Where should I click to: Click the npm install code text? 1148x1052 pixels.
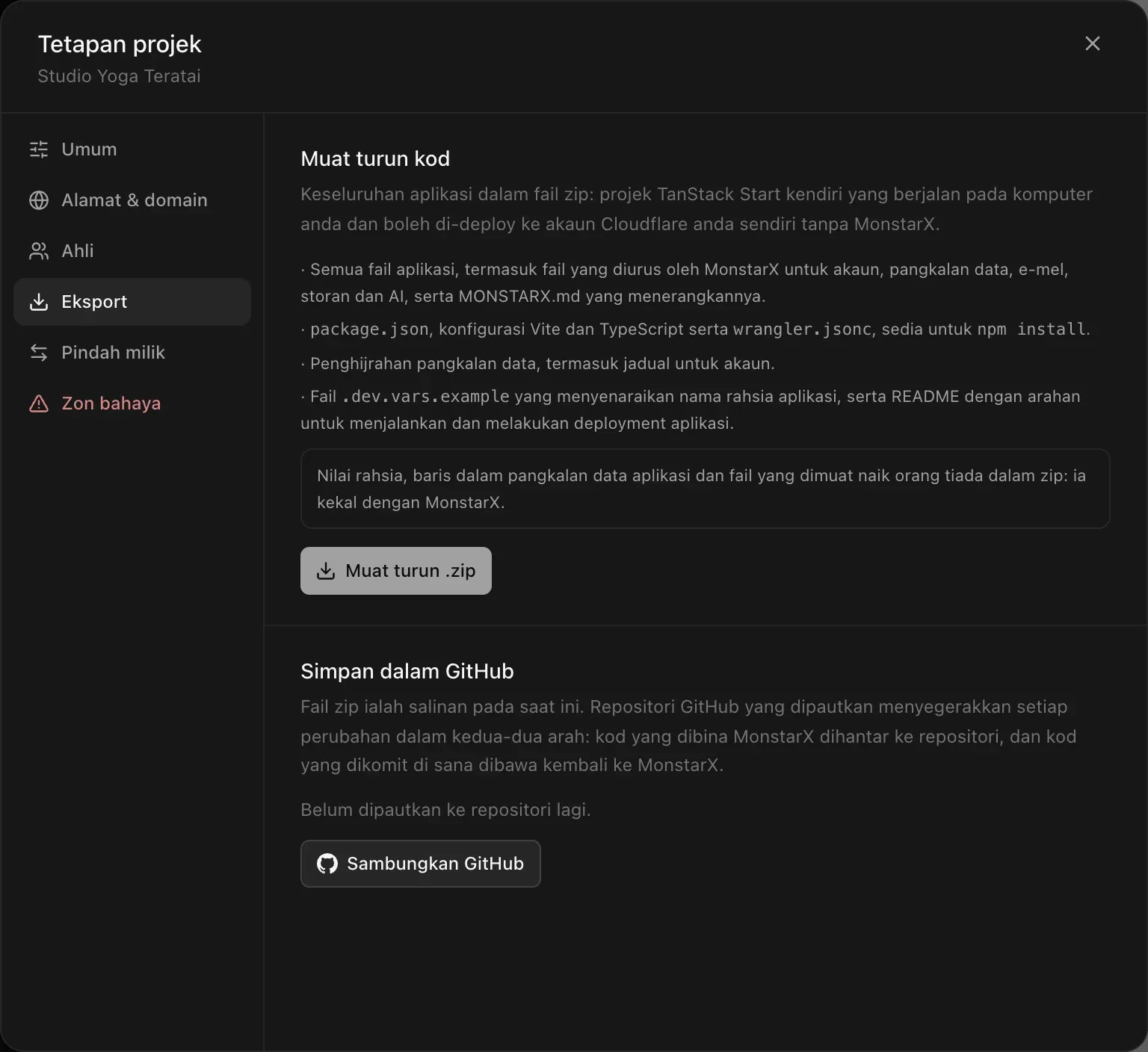(x=1031, y=329)
